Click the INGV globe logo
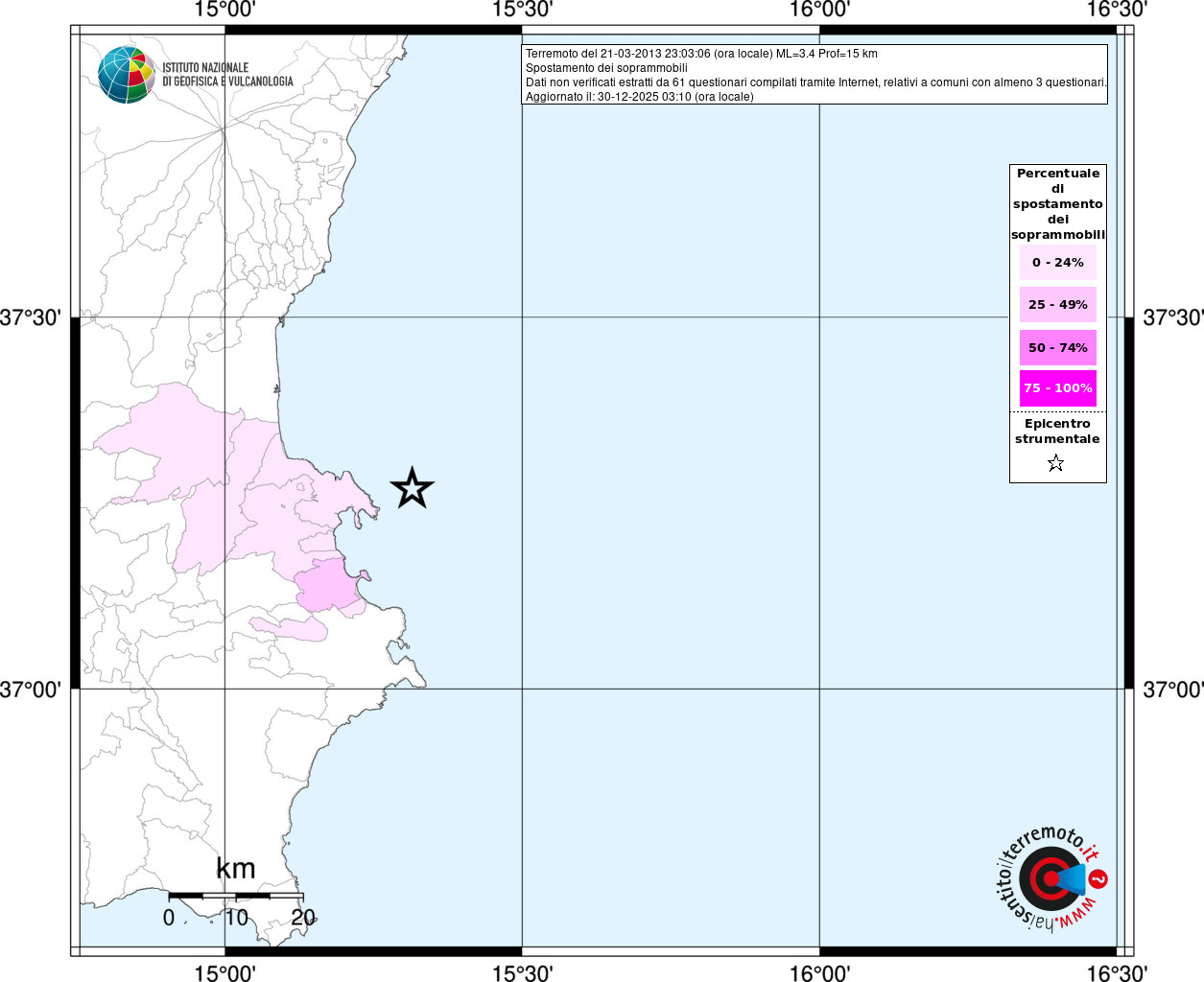The height and width of the screenshot is (982, 1204). [126, 75]
